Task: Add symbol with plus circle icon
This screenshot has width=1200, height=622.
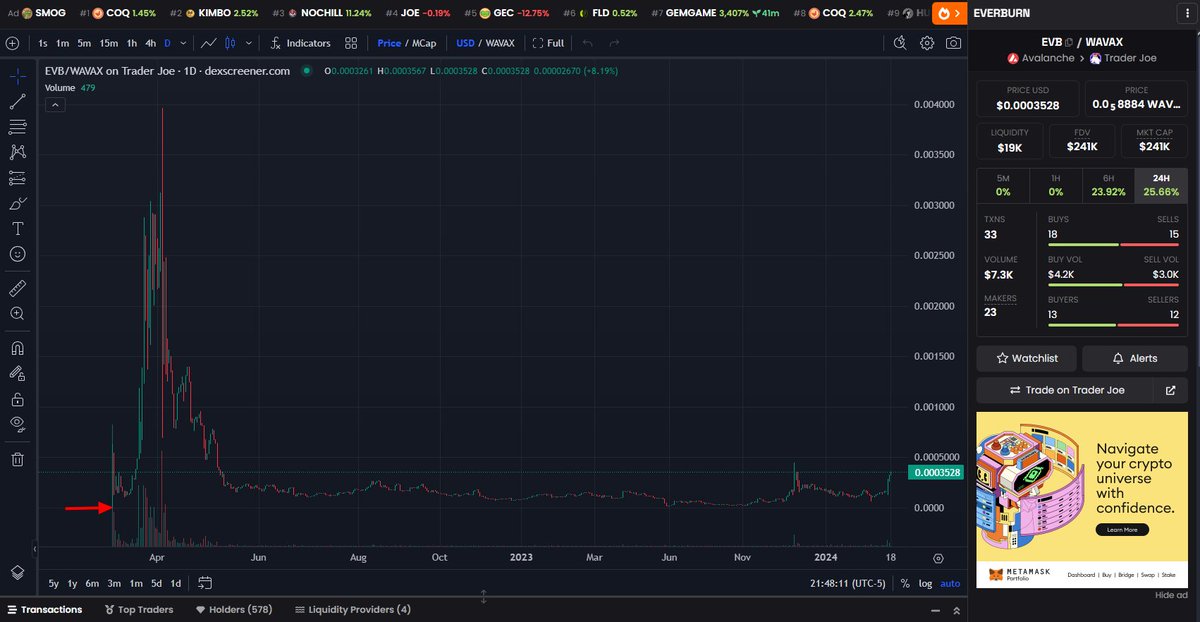Action: tap(12, 43)
